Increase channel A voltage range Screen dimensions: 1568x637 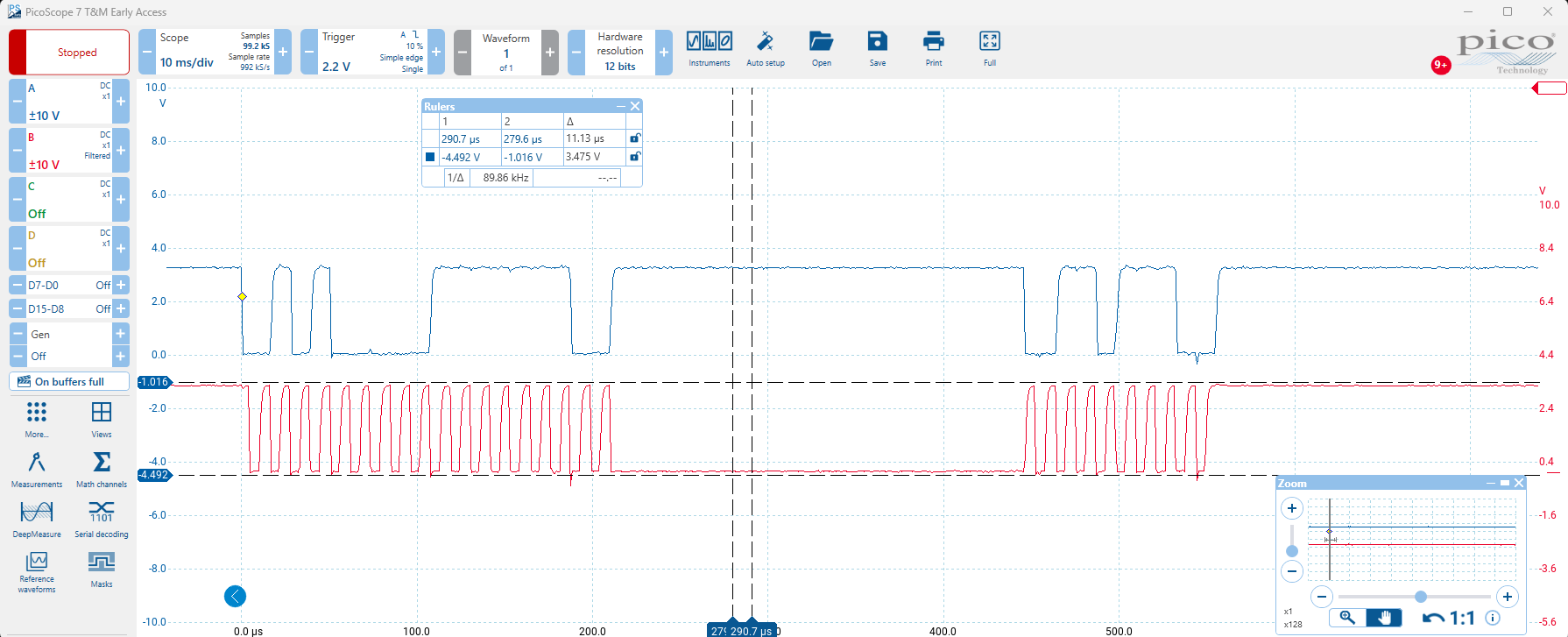121,101
